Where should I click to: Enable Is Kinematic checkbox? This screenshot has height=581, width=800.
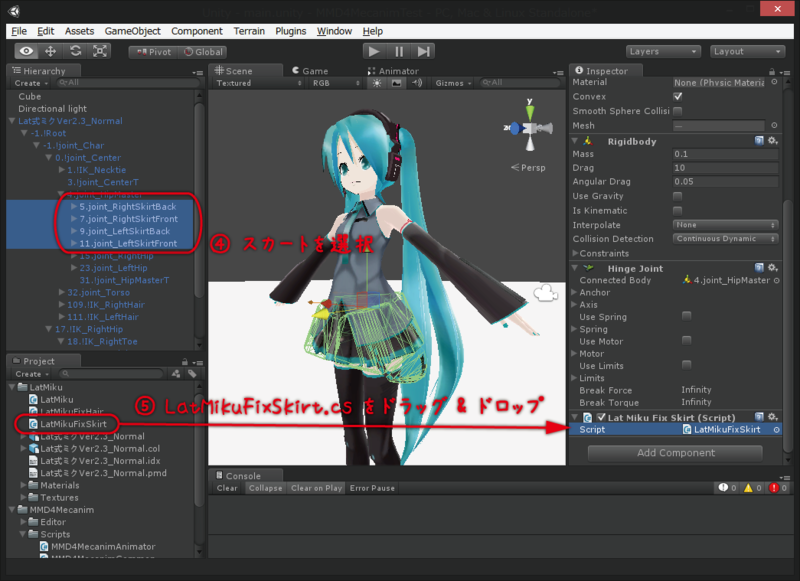coord(678,210)
